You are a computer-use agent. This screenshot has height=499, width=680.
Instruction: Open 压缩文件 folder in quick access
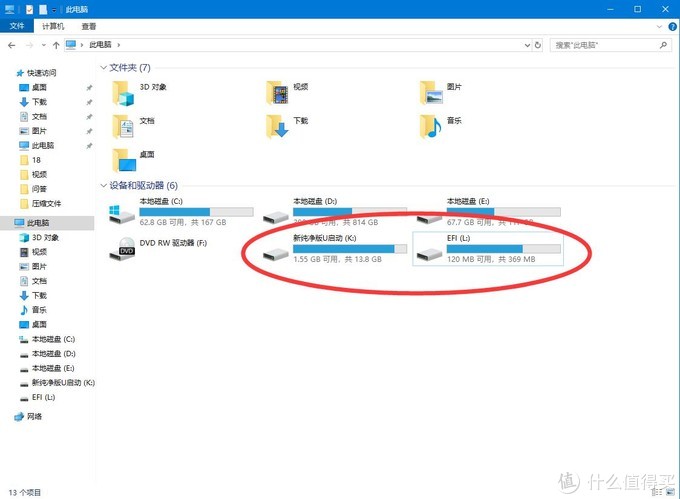pyautogui.click(x=41, y=203)
